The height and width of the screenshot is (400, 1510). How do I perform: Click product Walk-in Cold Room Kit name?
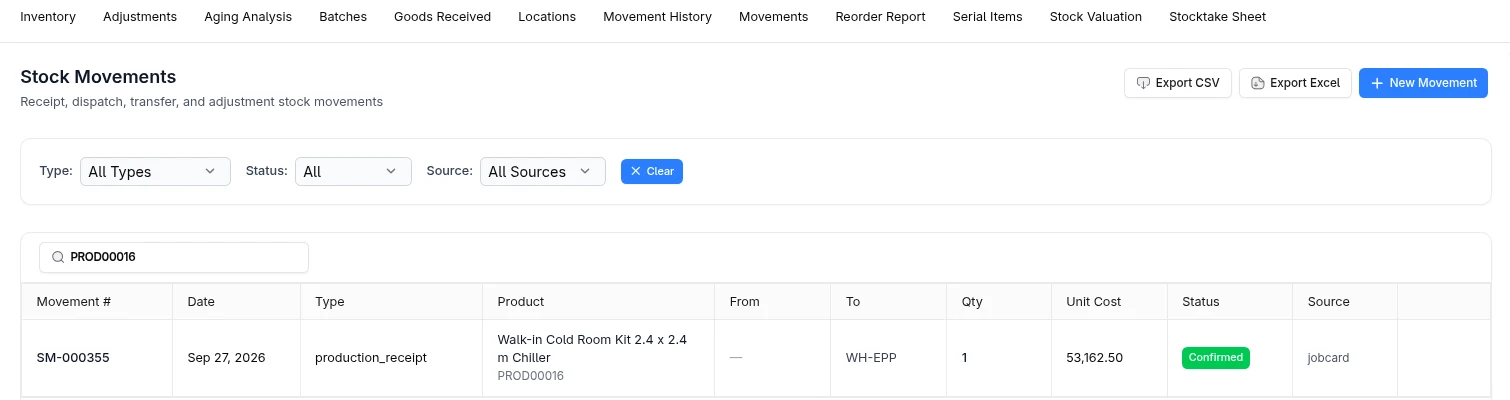click(592, 348)
